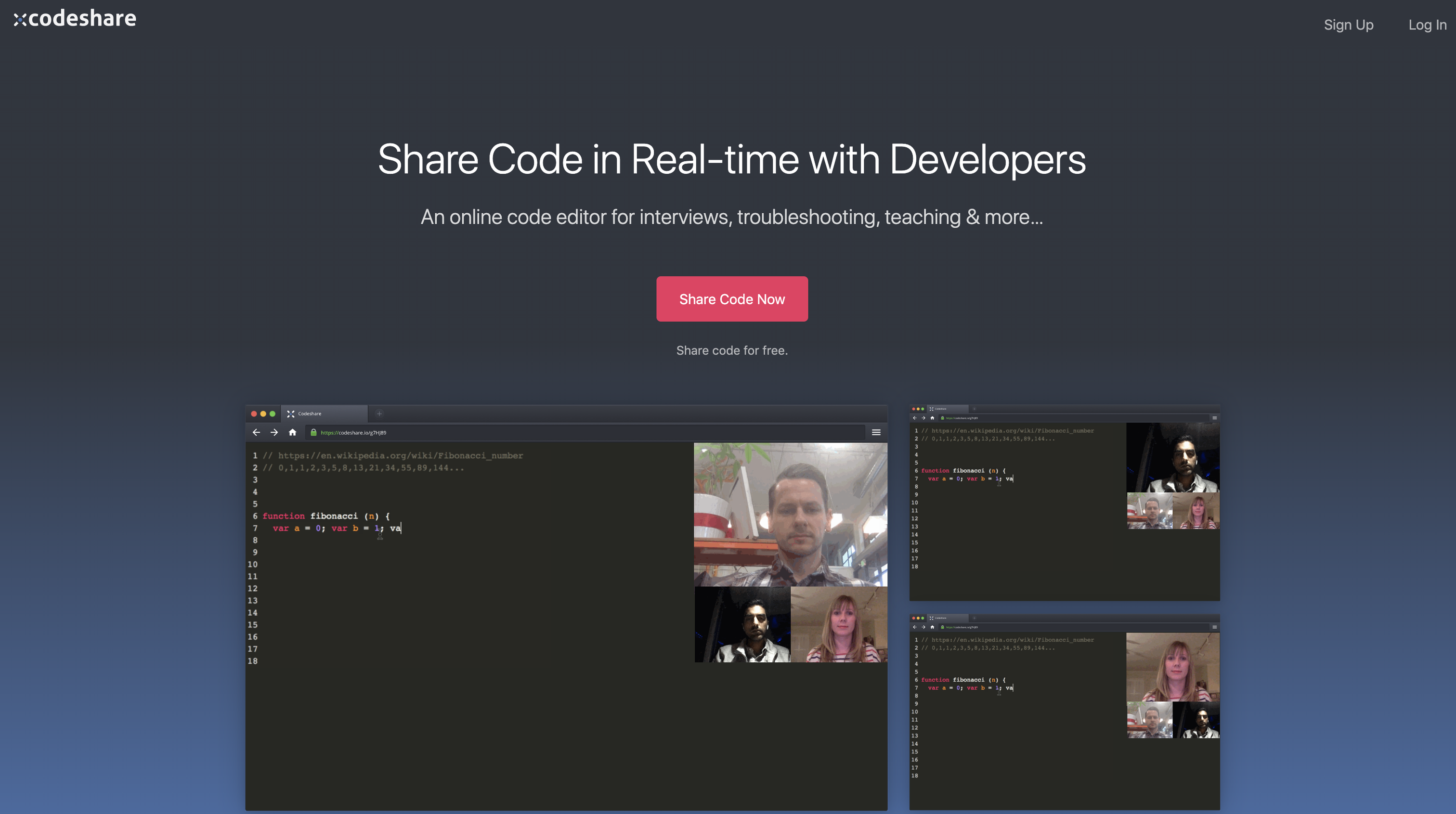Screen dimensions: 1456x814
Task: Open the Sign Up page
Action: (1348, 25)
